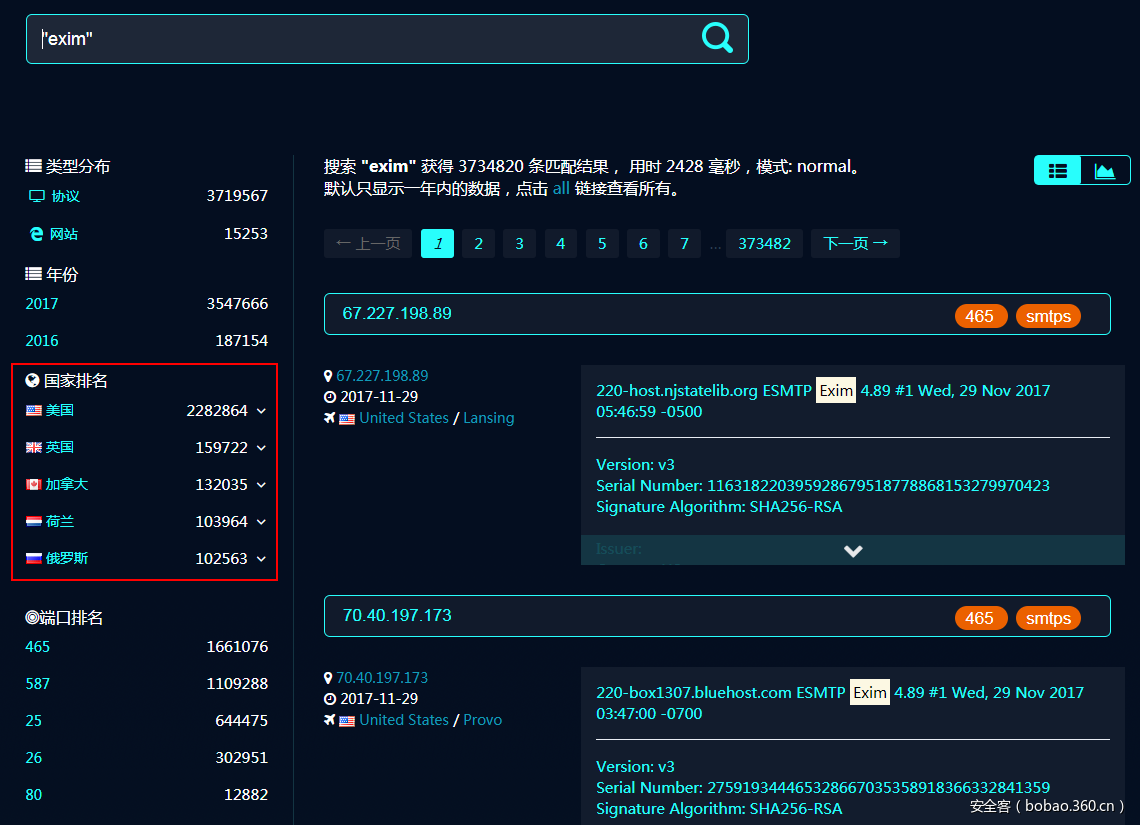Click the Canada flag next to 加拿大
1140x825 pixels.
pyautogui.click(x=34, y=484)
